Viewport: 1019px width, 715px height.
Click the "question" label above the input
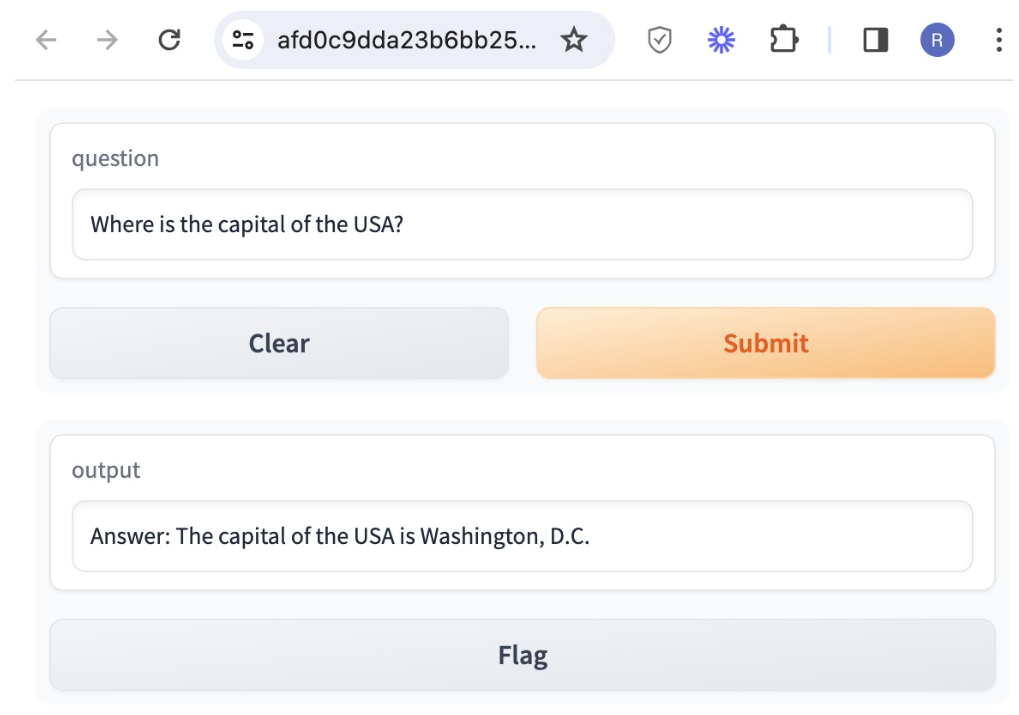(x=115, y=158)
